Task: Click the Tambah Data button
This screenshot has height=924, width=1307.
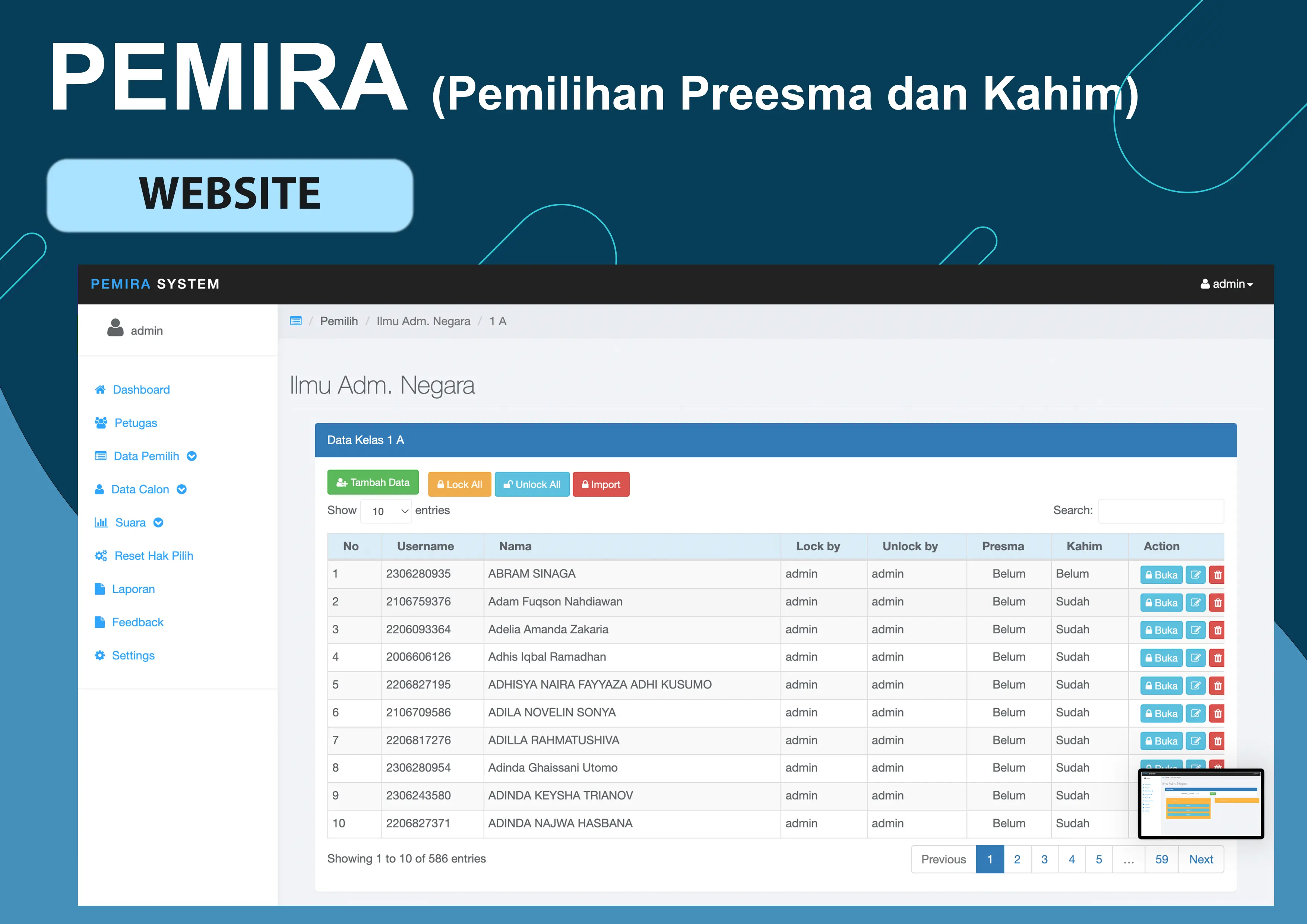Action: [373, 482]
